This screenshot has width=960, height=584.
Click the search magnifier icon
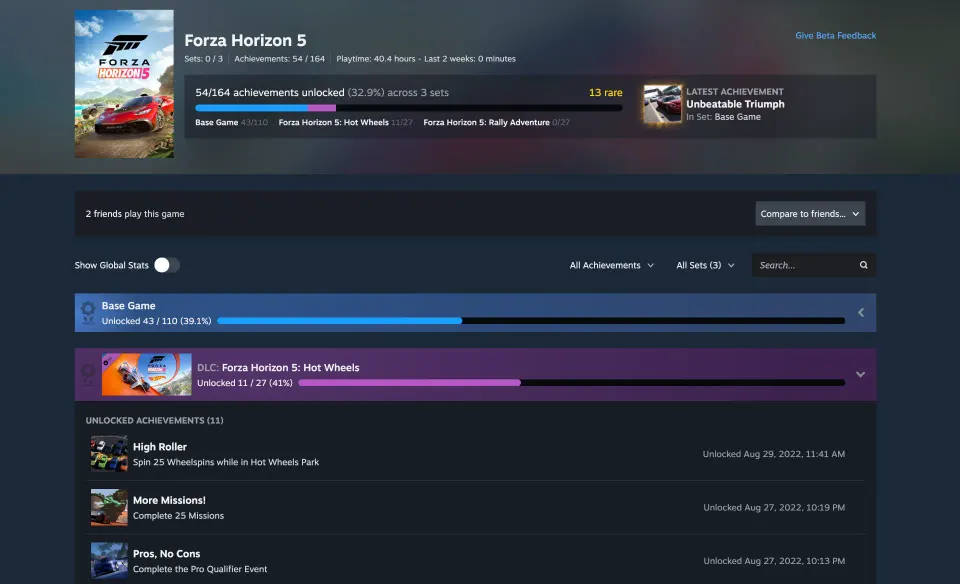coord(863,265)
